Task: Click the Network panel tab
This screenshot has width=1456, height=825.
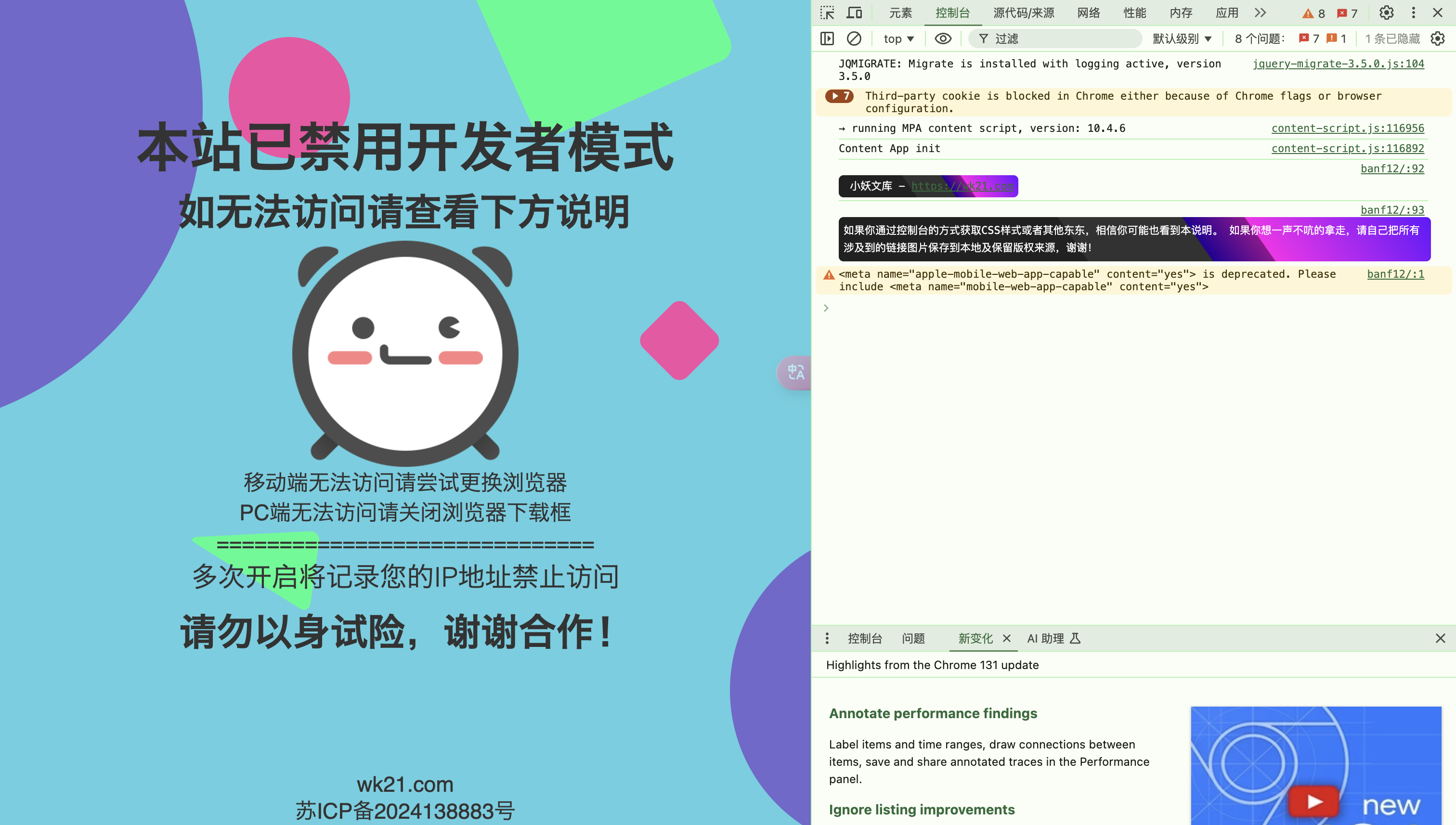Action: coord(1088,12)
